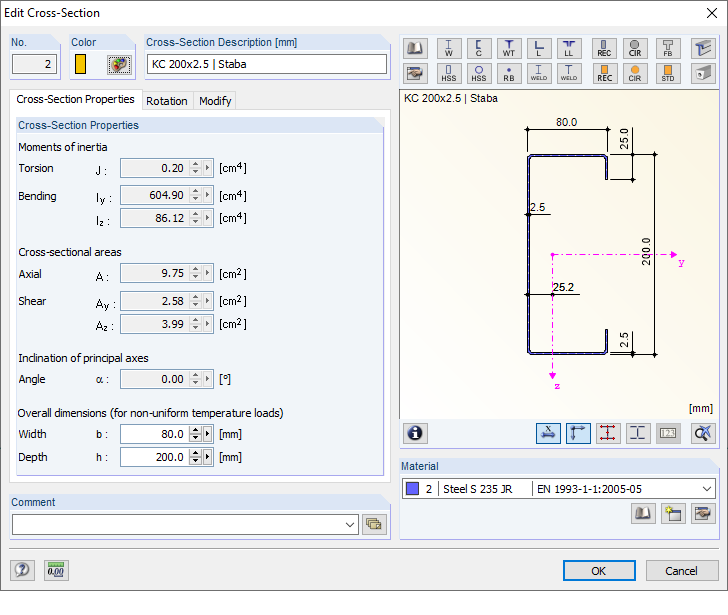Image resolution: width=728 pixels, height=615 pixels.
Task: Toggle principal axes display in the preview
Action: point(578,434)
